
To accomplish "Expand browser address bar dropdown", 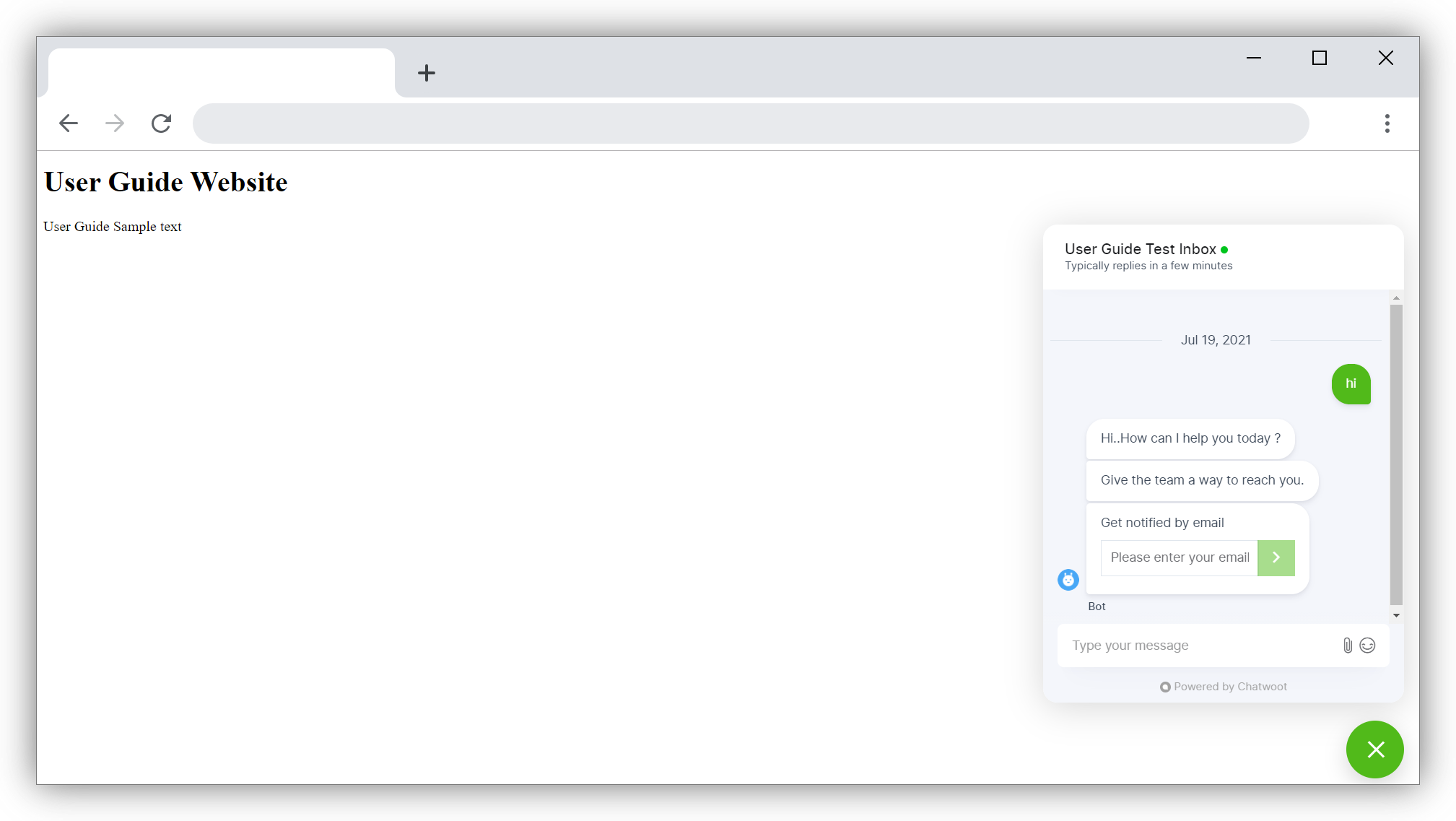I will click(x=751, y=123).
